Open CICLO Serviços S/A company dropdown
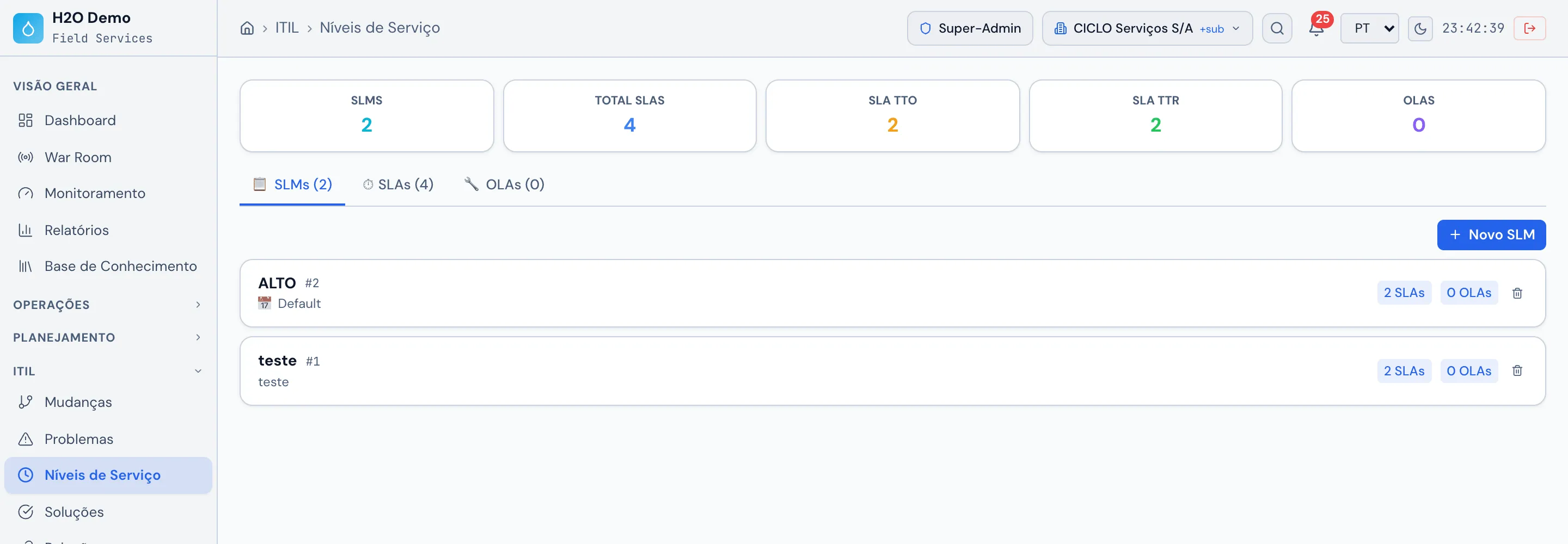The image size is (1568, 544). (1147, 28)
